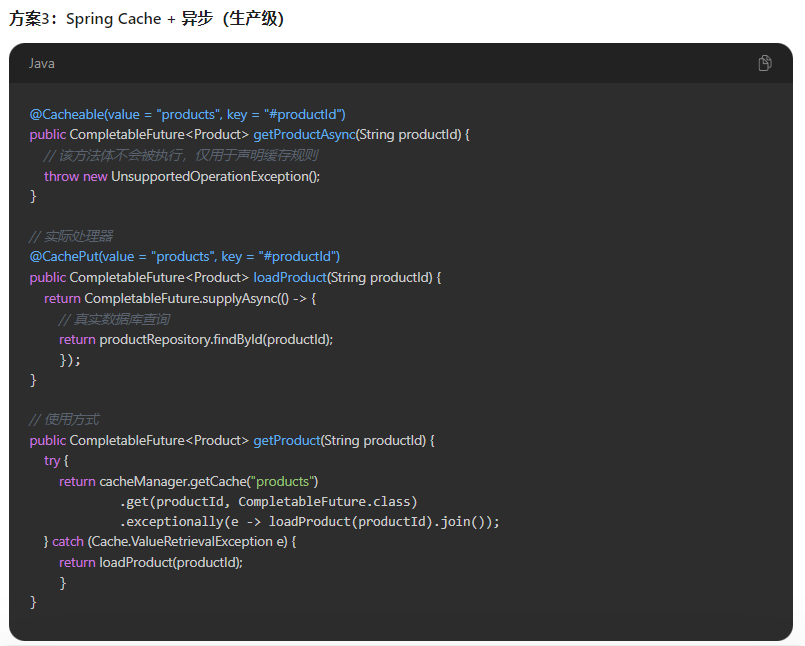
Task: Click comment '// 该方法体不会被执行, 仅用于声明缓存规则'
Action: [181, 155]
